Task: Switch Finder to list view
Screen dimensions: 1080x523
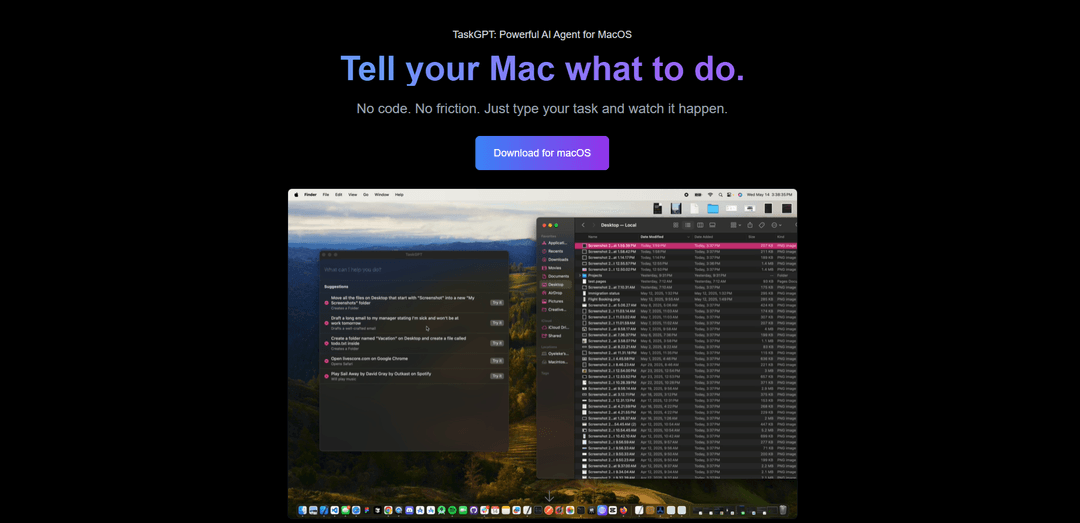Action: point(688,225)
